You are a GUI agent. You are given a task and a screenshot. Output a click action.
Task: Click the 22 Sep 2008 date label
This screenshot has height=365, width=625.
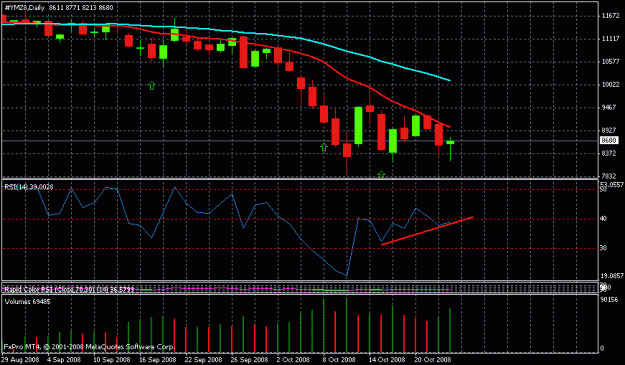203,359
